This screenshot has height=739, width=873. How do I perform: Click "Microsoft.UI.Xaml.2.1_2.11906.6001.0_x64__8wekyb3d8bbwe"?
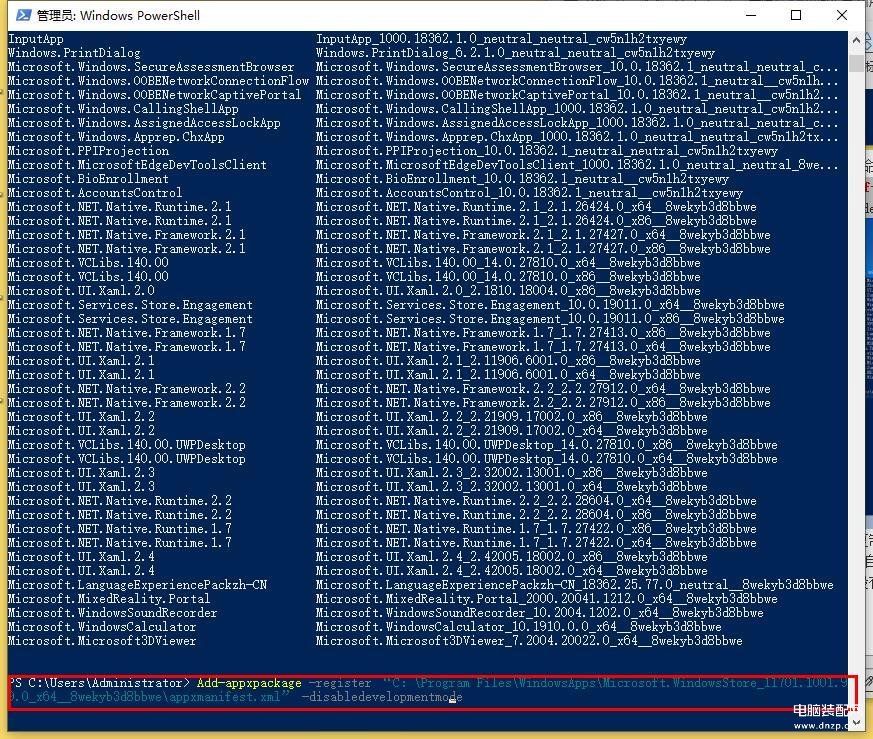pyautogui.click(x=508, y=374)
